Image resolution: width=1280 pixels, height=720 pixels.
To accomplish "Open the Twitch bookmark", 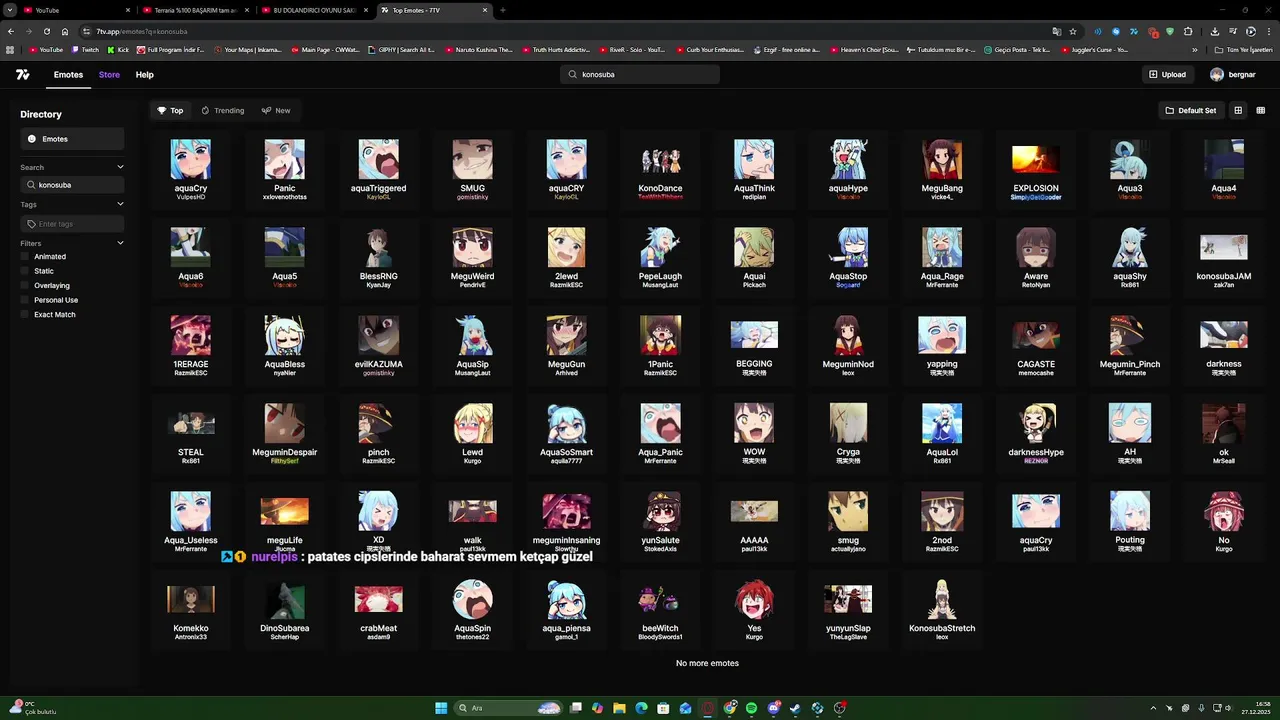I will tap(85, 49).
